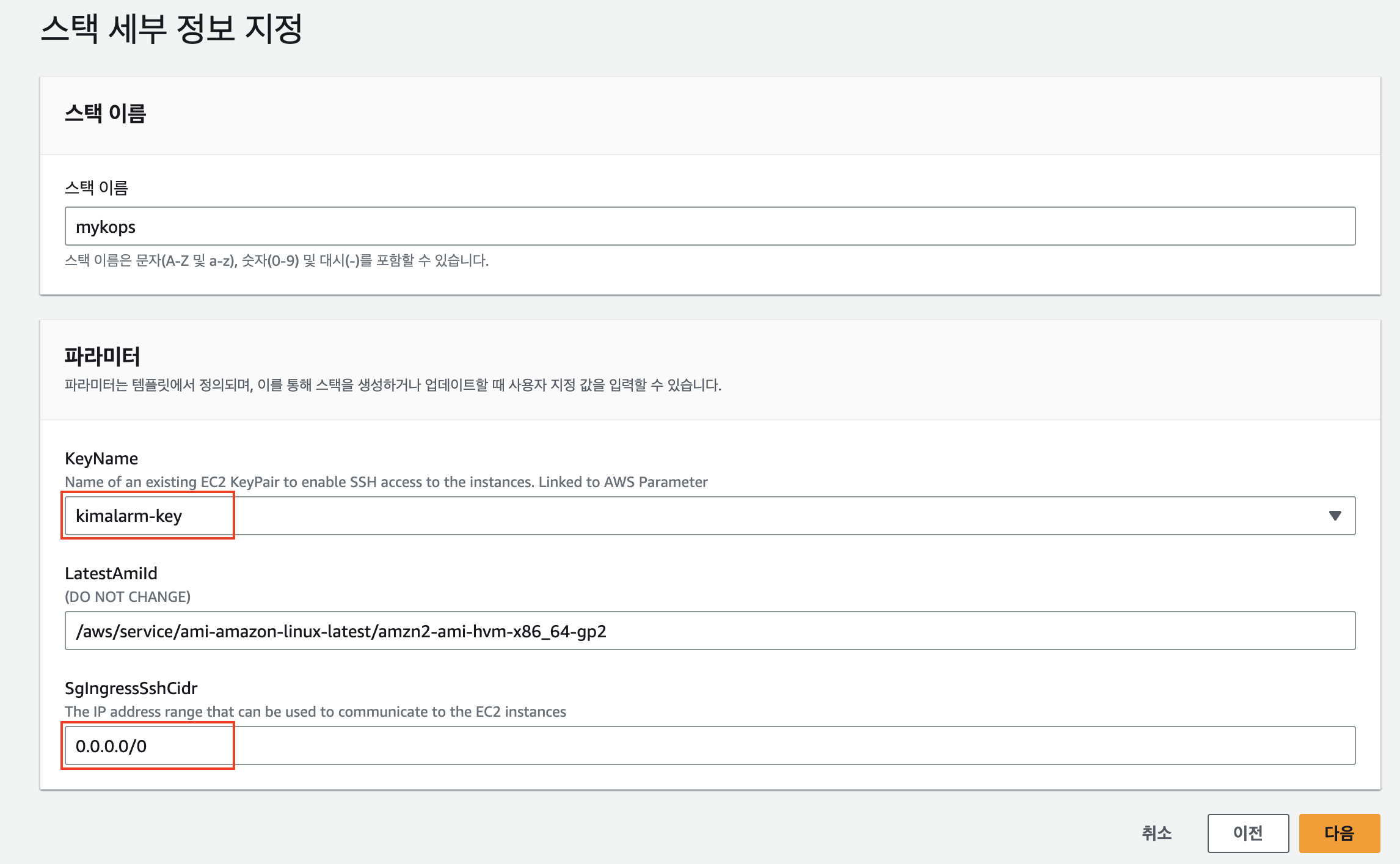Image resolution: width=1400 pixels, height=864 pixels.
Task: Click the 스택 이름 label above input
Action: point(97,188)
